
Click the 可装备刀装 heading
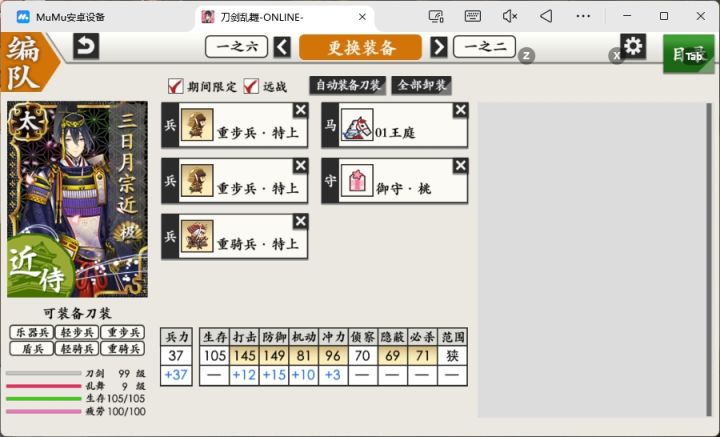click(x=77, y=314)
